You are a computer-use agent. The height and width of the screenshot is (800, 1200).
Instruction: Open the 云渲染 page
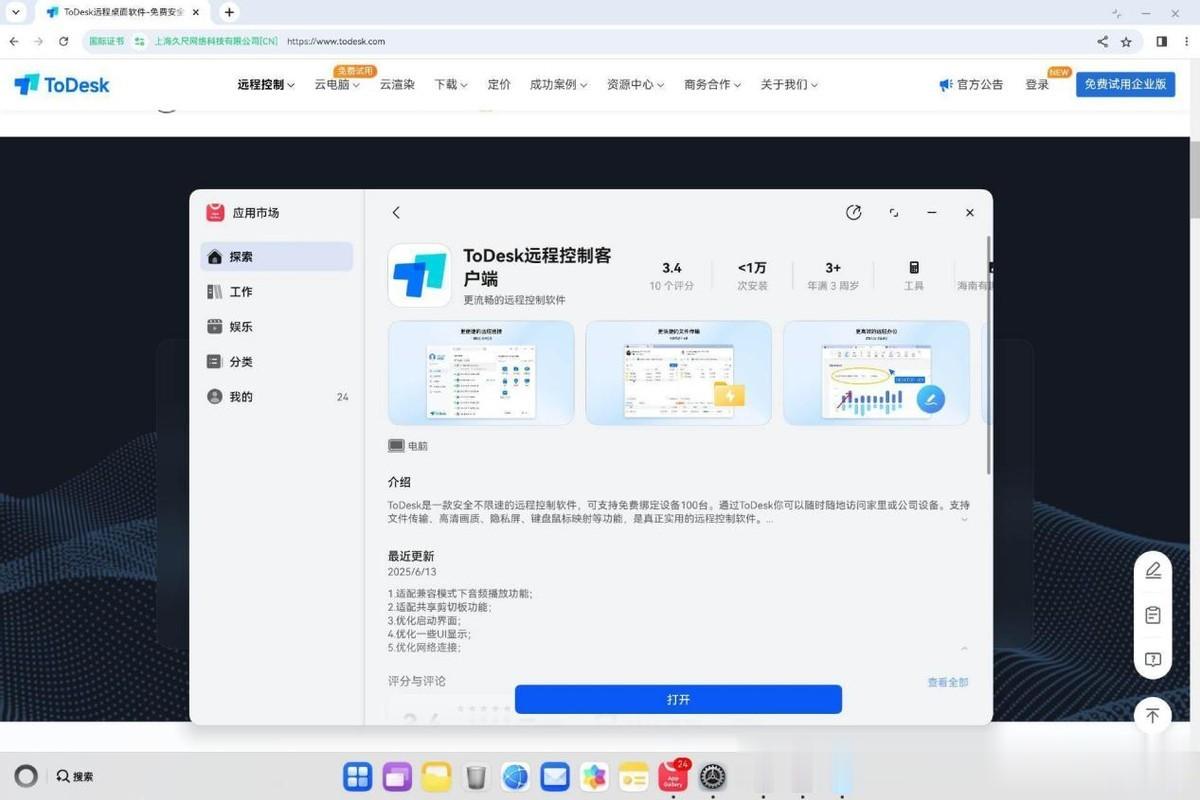[x=397, y=85]
